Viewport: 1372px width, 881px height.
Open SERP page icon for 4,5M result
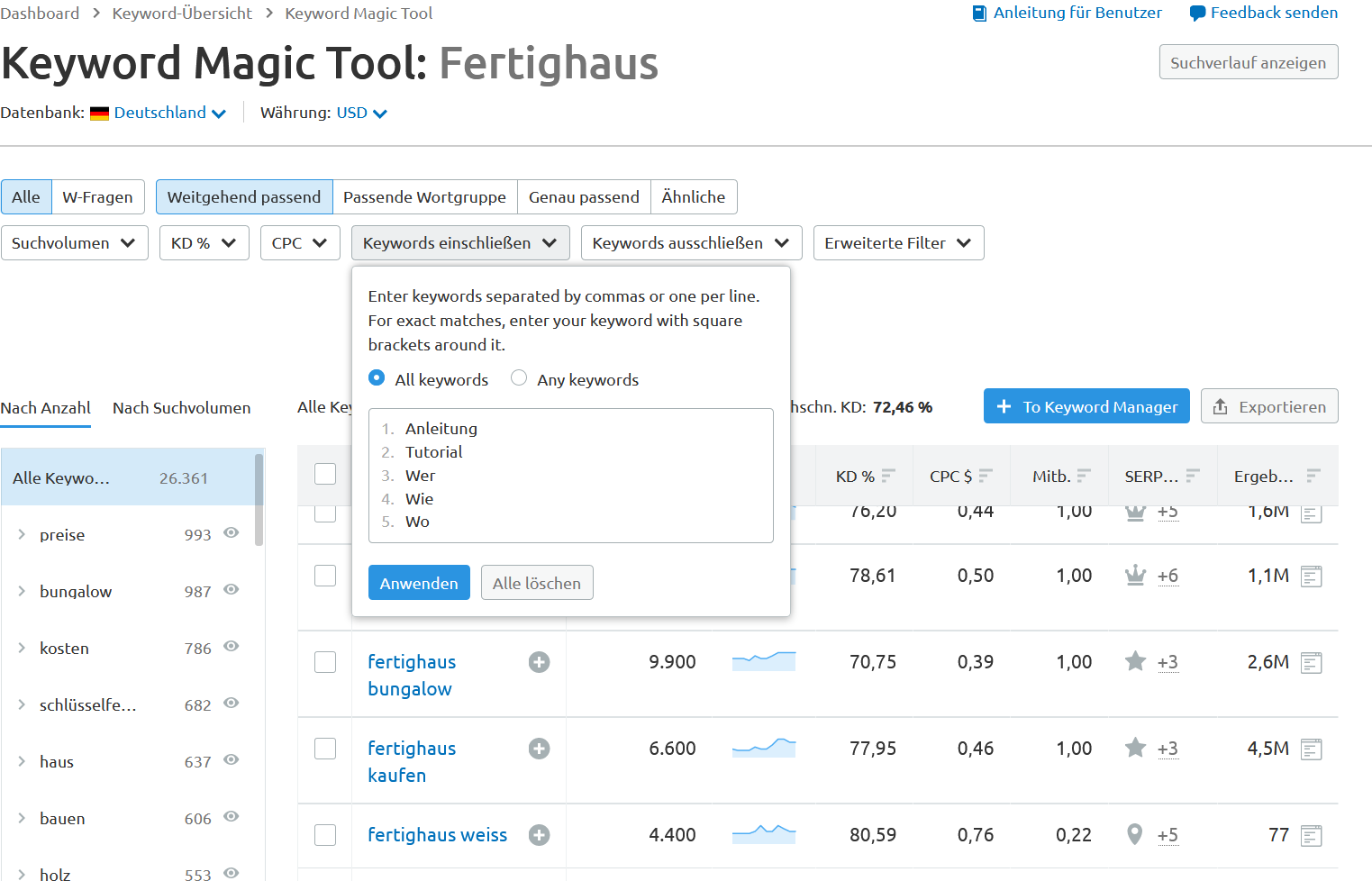pyautogui.click(x=1312, y=749)
